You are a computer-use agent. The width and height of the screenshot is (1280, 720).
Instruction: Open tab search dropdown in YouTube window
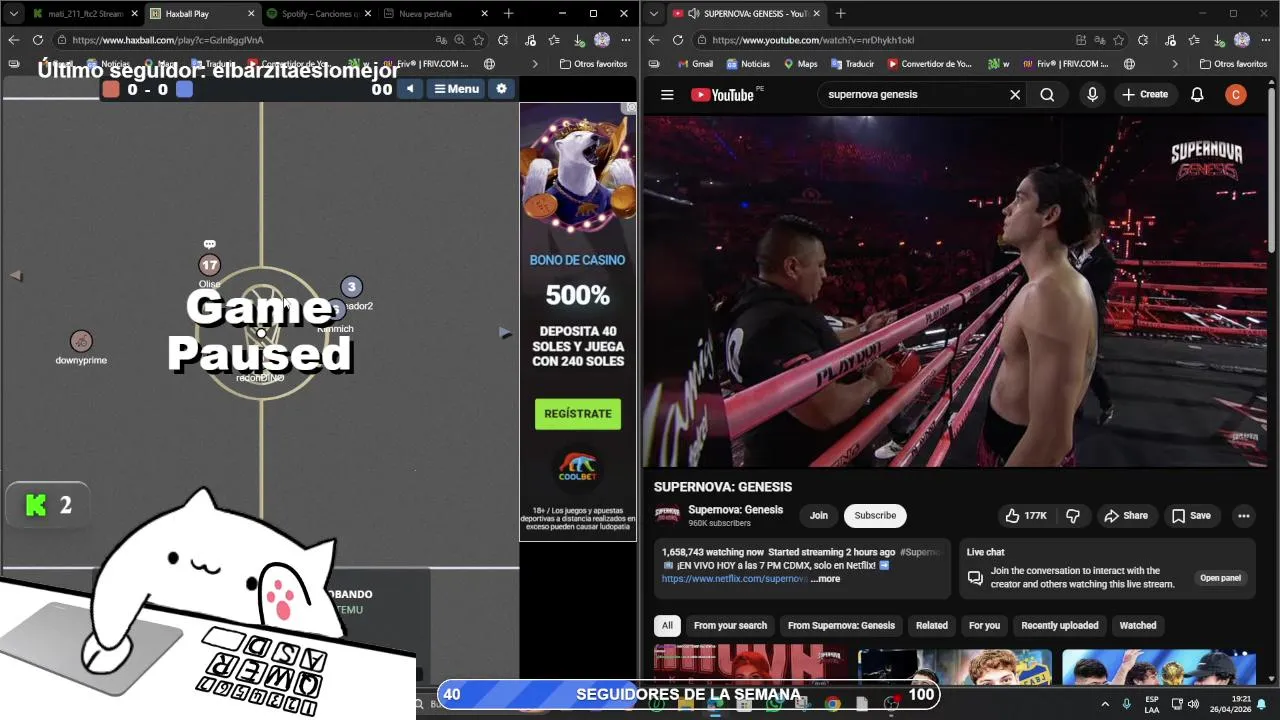[654, 14]
